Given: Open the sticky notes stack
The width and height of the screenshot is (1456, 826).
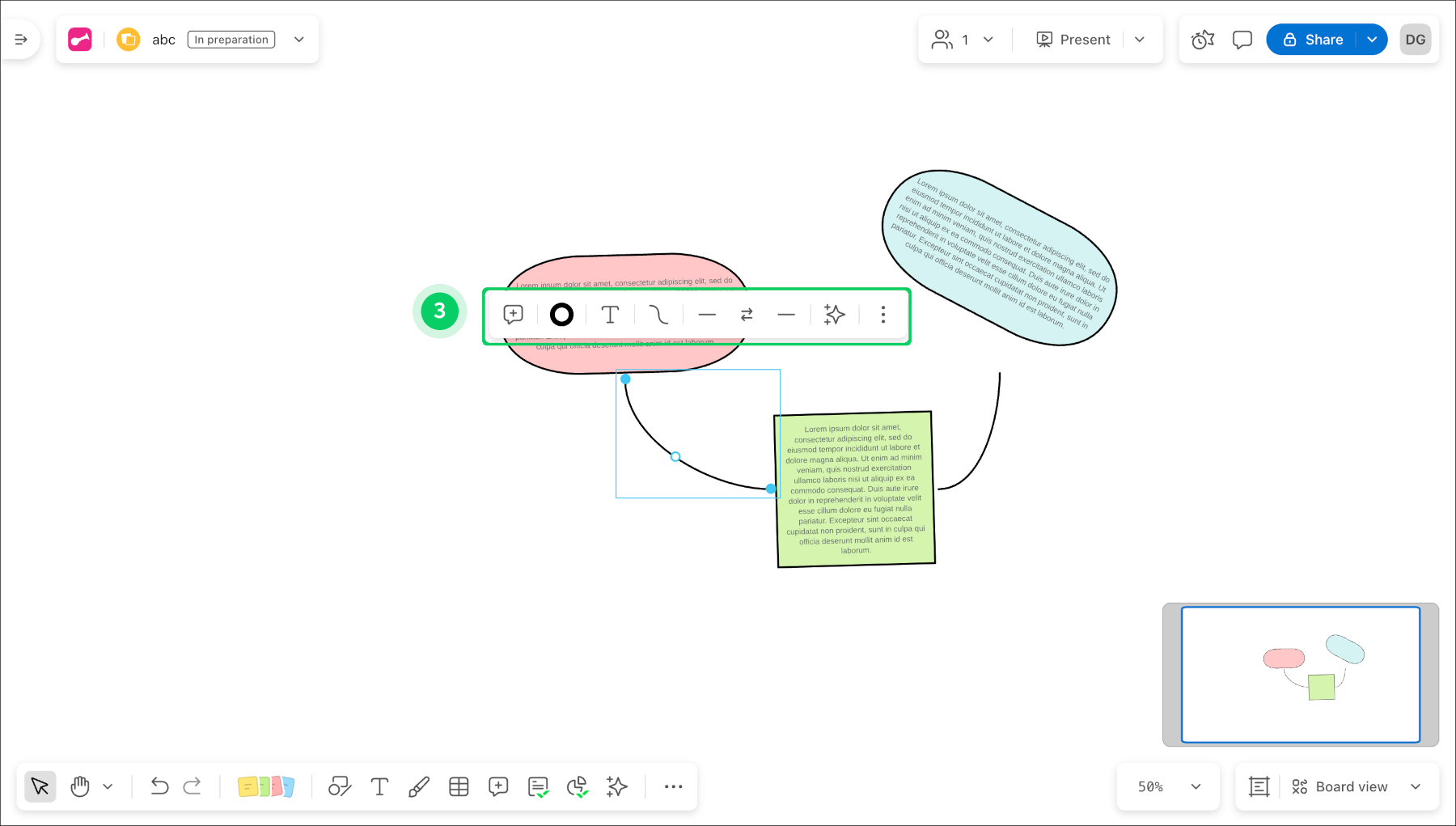Looking at the screenshot, I should (x=265, y=786).
